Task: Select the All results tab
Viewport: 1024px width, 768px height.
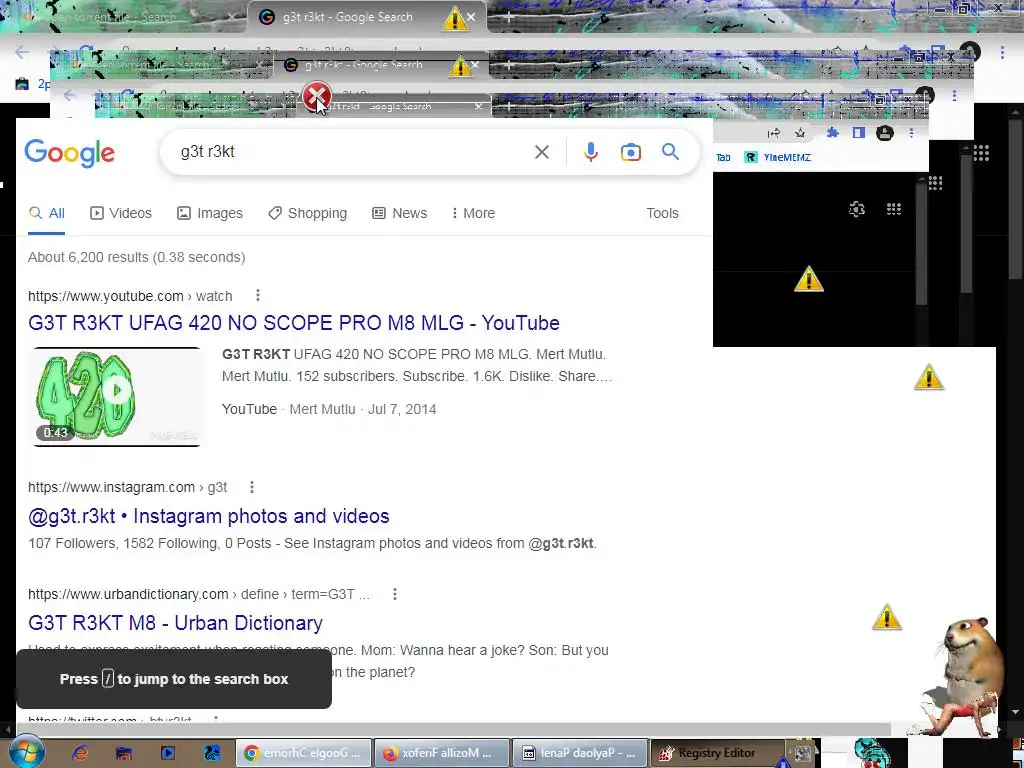Action: tap(47, 213)
